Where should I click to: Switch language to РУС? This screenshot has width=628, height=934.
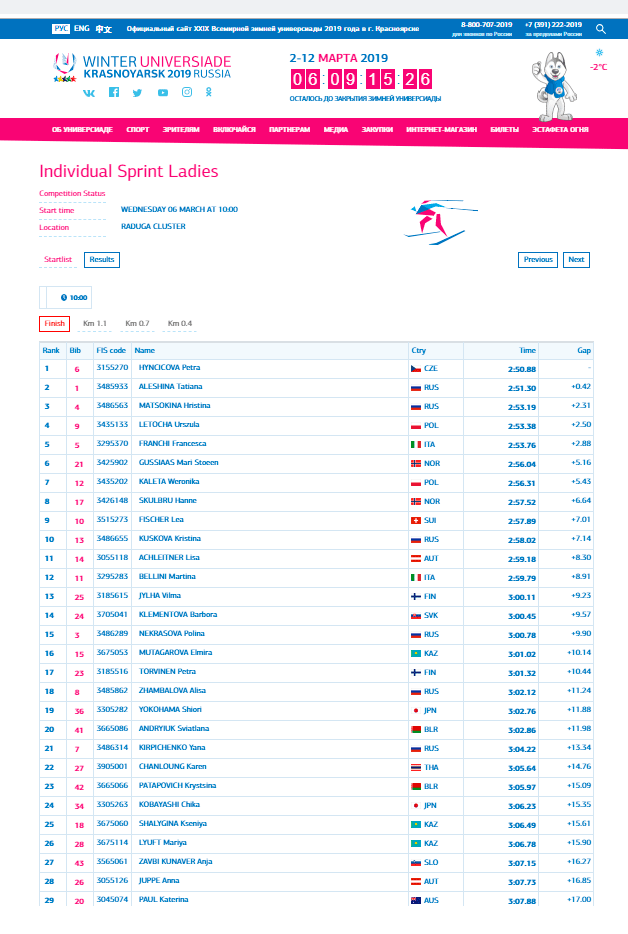(61, 29)
